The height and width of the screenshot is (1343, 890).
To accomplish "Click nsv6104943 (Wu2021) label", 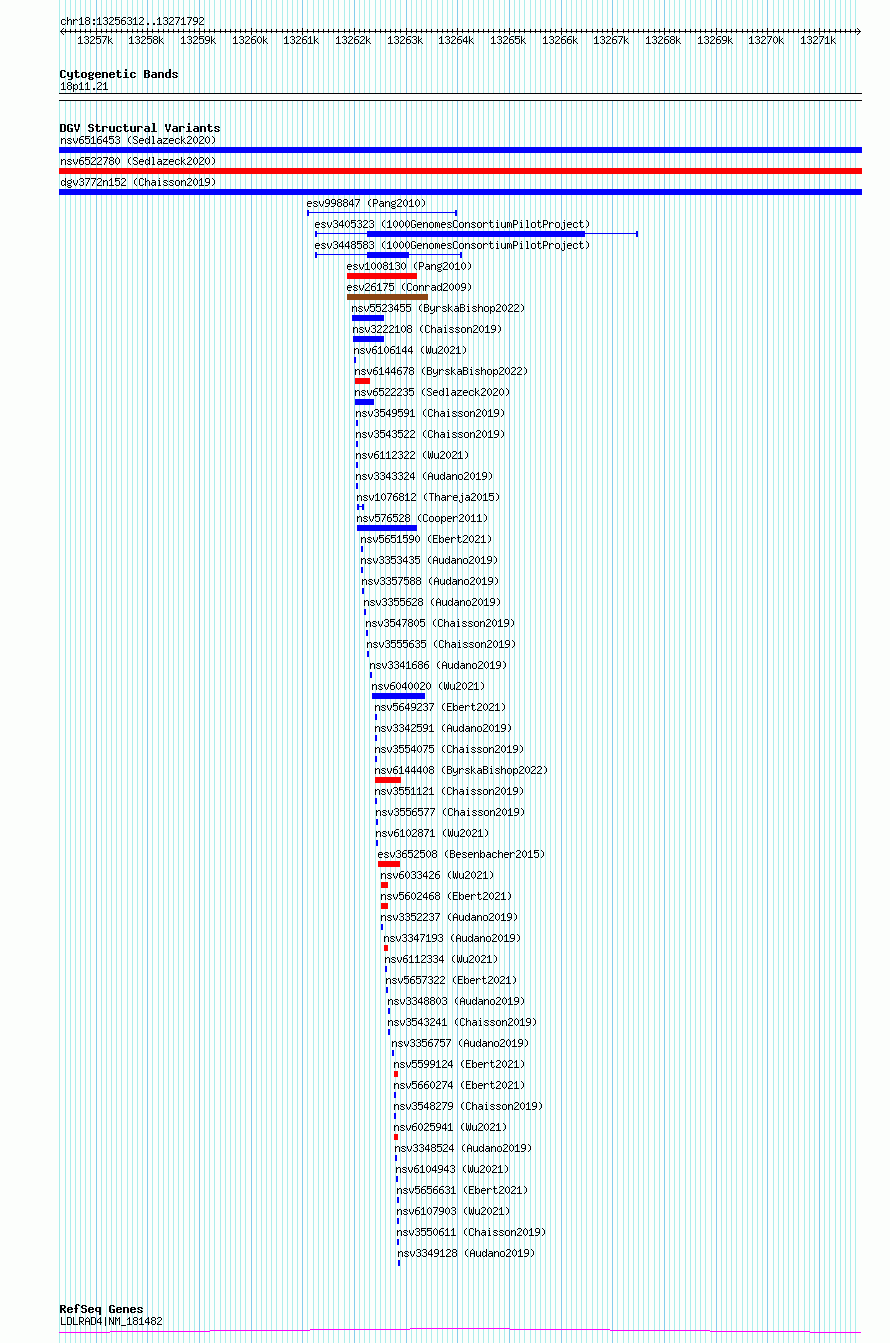I will [452, 1169].
